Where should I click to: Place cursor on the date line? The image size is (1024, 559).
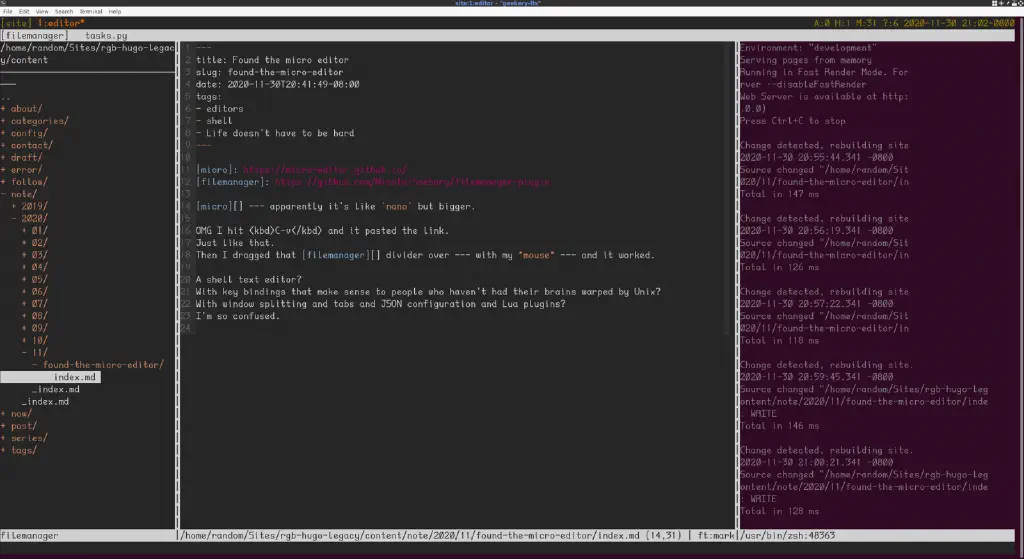(278, 84)
